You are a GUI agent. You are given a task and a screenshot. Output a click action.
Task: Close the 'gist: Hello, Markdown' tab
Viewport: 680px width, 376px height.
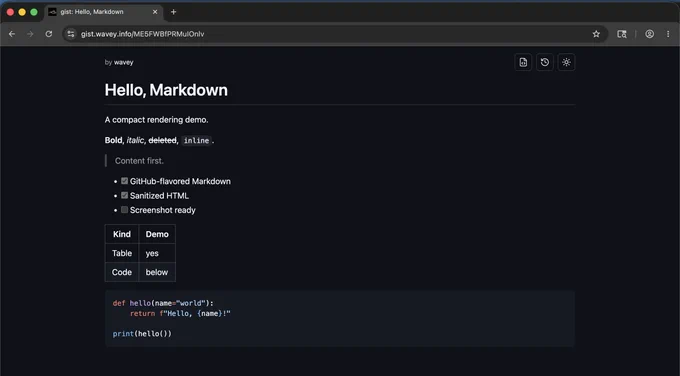[x=155, y=12]
